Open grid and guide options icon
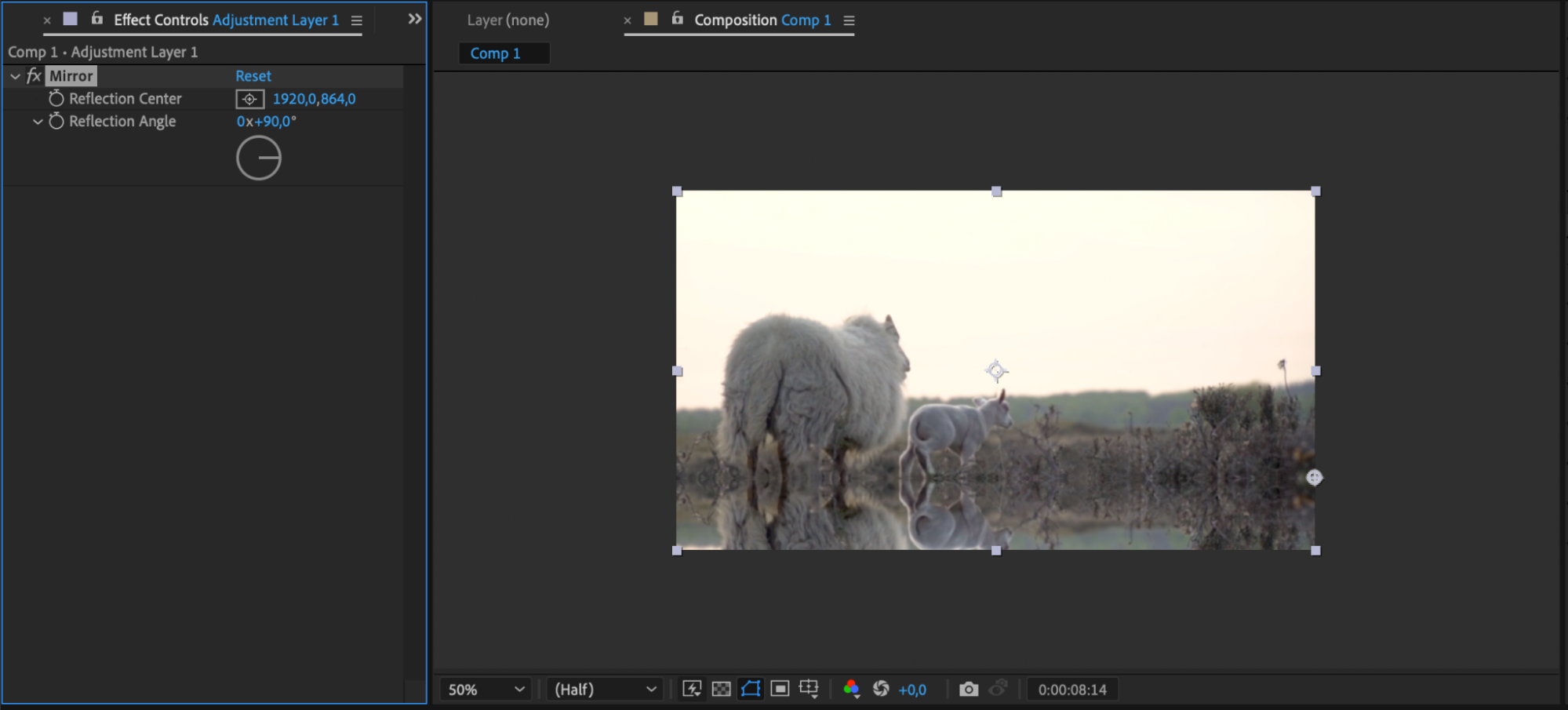 pos(809,689)
